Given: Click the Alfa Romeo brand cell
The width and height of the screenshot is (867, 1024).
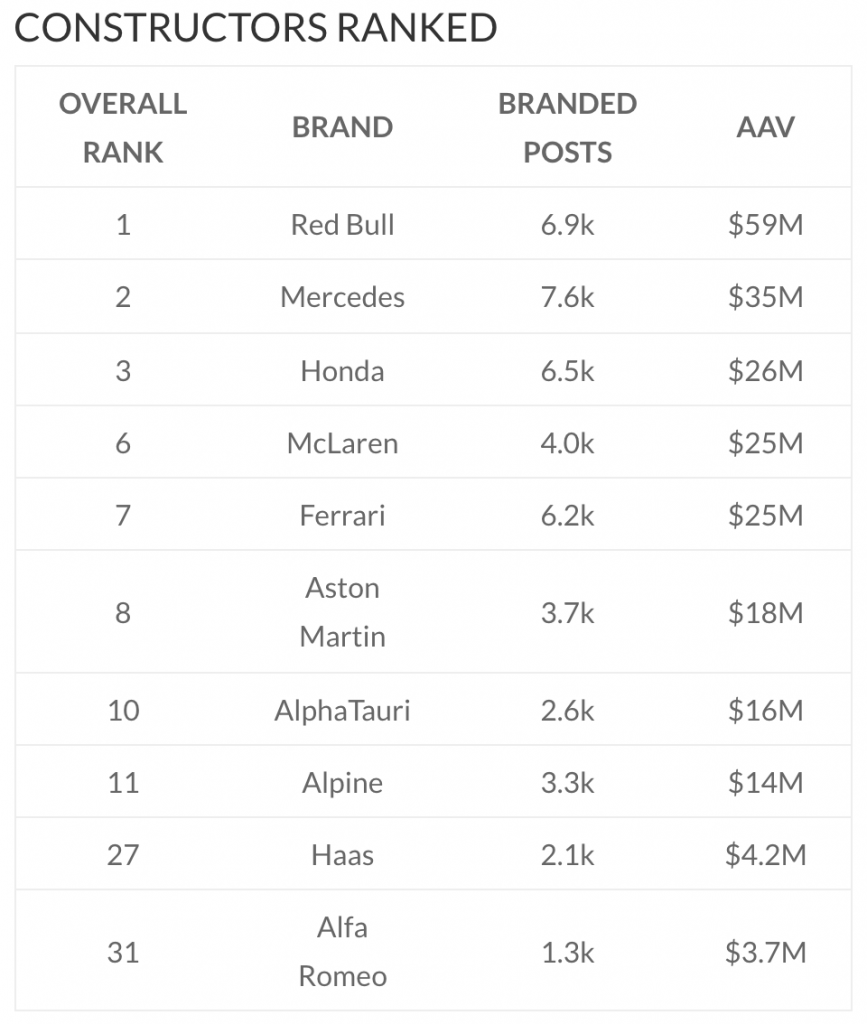Looking at the screenshot, I should (342, 952).
